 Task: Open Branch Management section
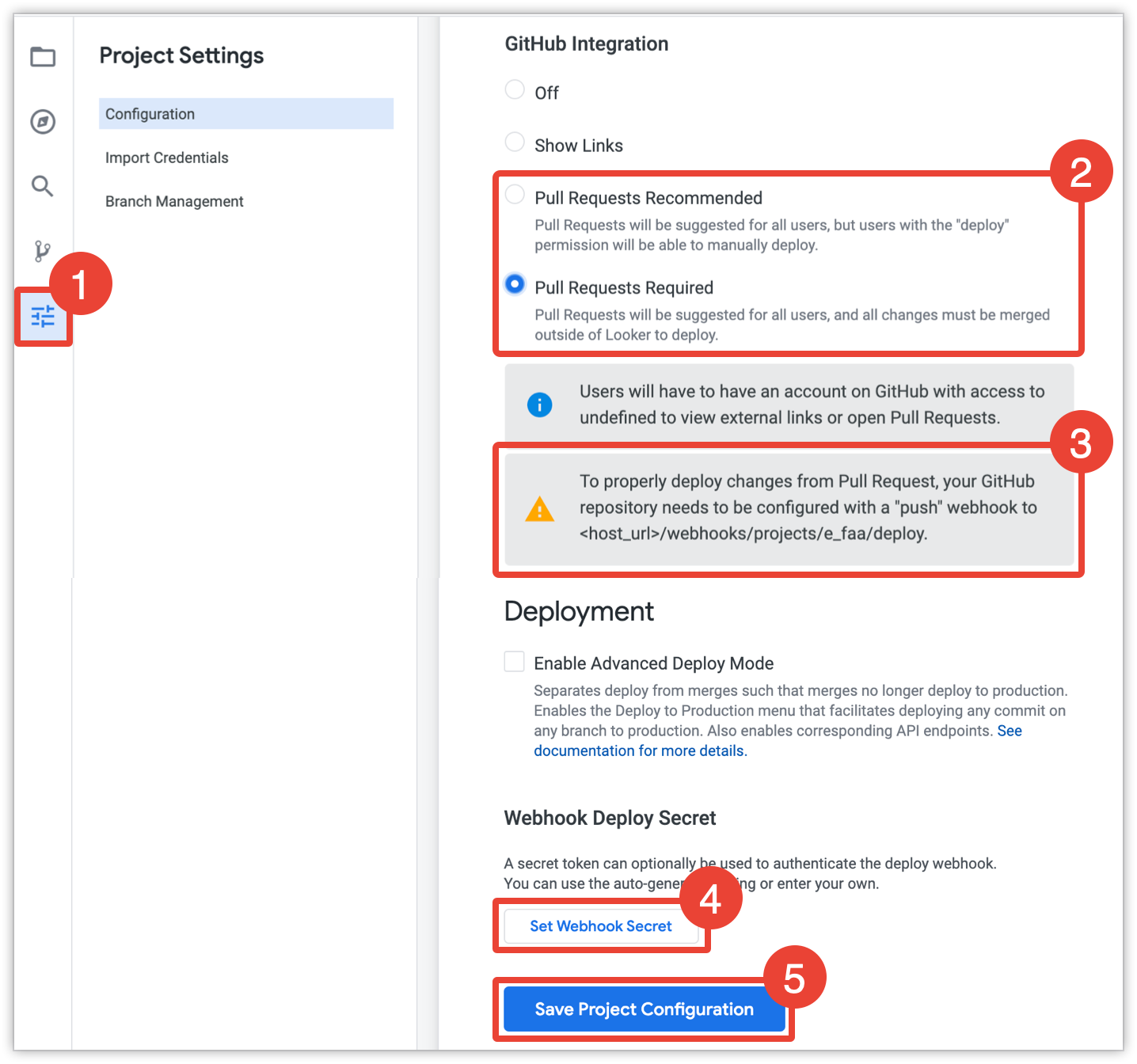174,201
